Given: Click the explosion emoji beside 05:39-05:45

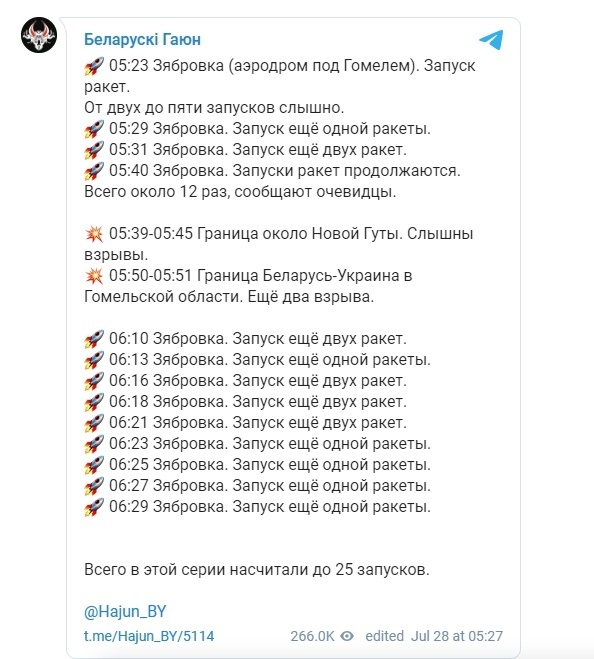Looking at the screenshot, I should pyautogui.click(x=94, y=234).
